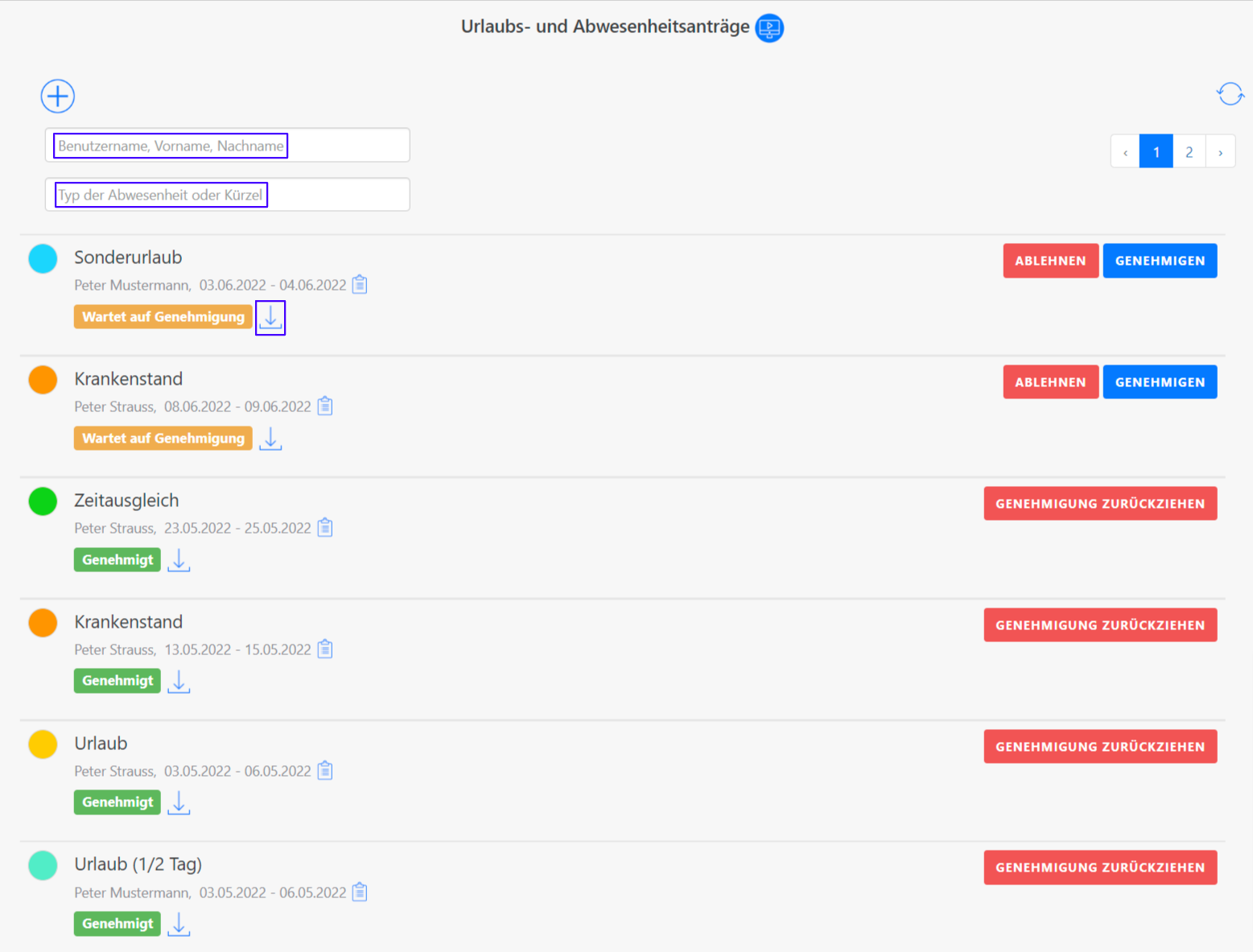The height and width of the screenshot is (952, 1253).
Task: Download the Krankenstand 13.05.2022 request
Action: [179, 682]
